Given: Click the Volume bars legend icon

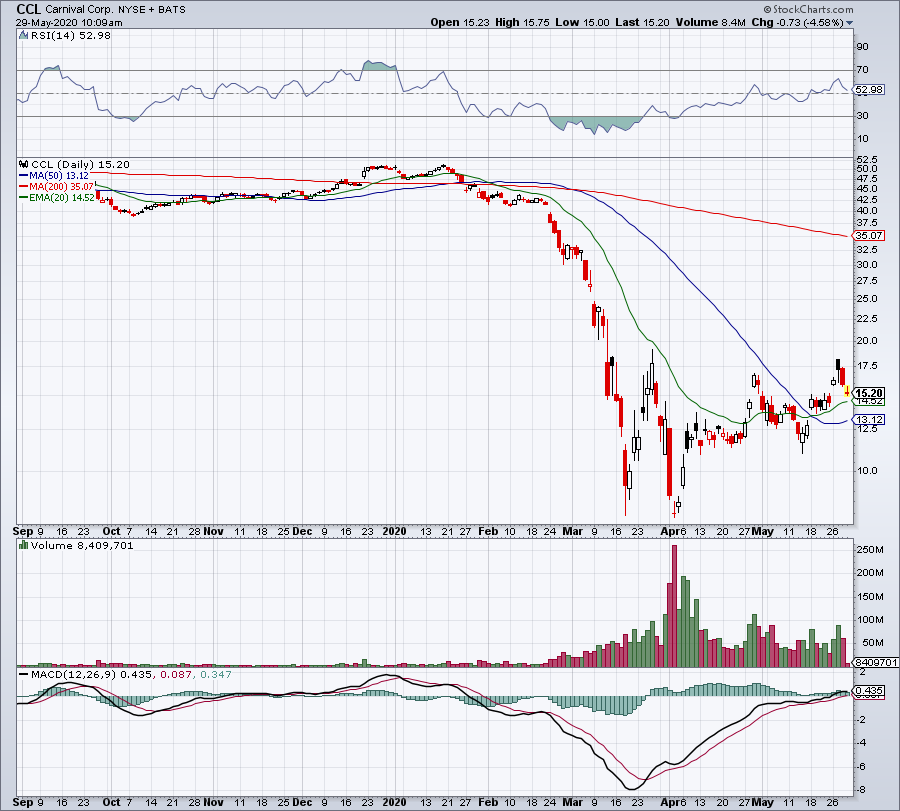Looking at the screenshot, I should point(24,545).
